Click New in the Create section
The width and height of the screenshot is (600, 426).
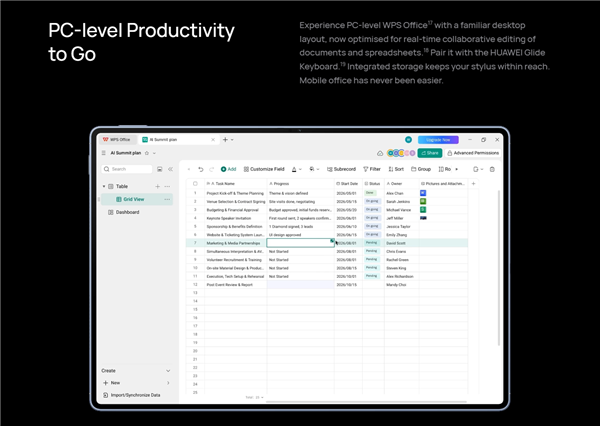pos(112,383)
